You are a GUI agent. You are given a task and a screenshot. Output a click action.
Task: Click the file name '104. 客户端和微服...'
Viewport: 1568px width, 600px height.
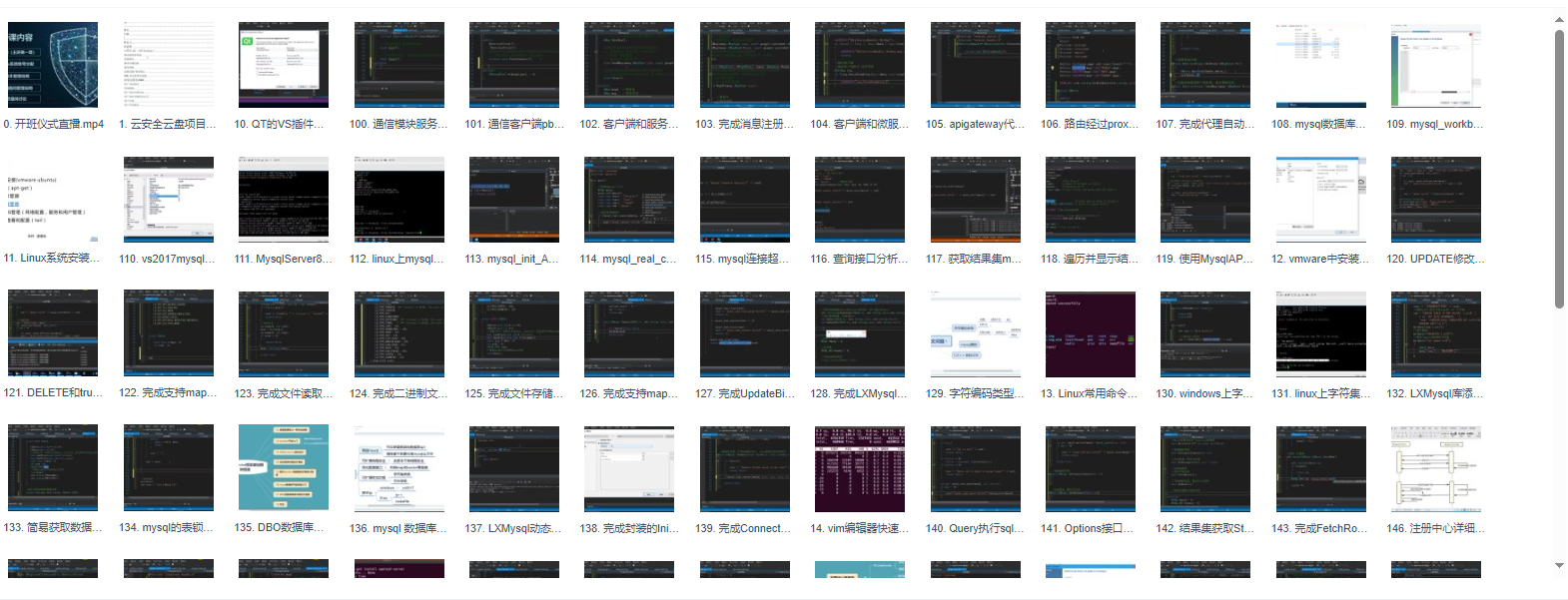pyautogui.click(x=860, y=125)
